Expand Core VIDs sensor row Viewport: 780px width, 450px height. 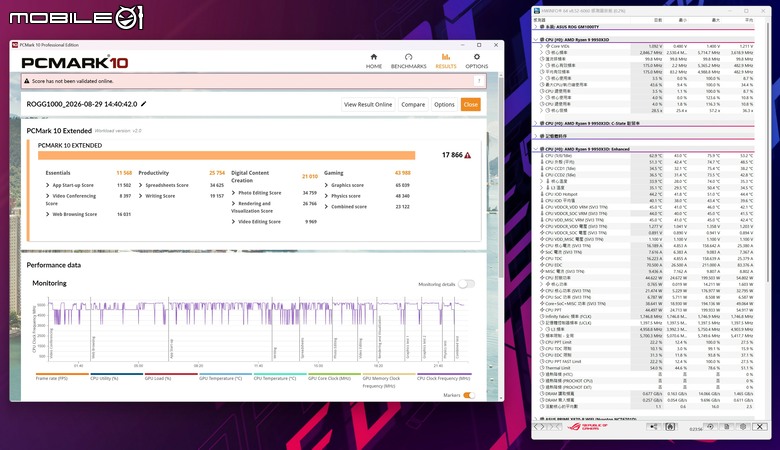tap(542, 46)
